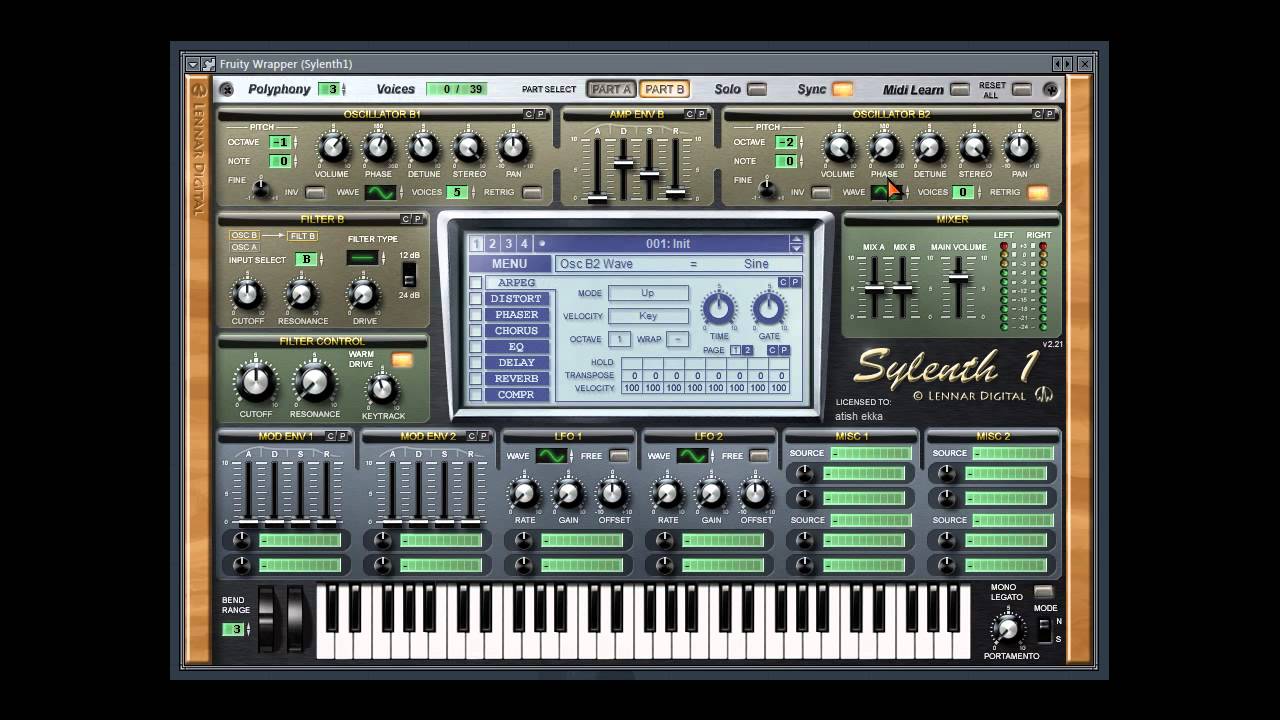Viewport: 1280px width, 720px height.
Task: Select PART B
Action: point(665,89)
